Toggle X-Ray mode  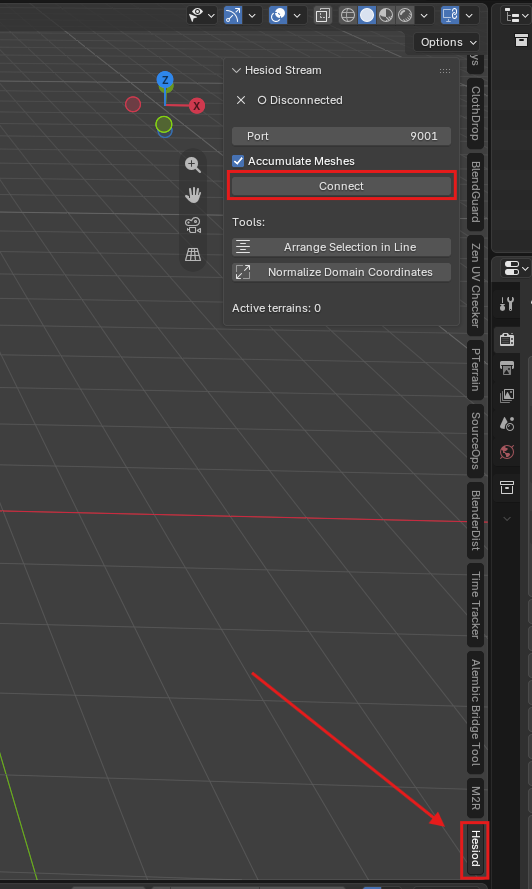pyautogui.click(x=323, y=15)
